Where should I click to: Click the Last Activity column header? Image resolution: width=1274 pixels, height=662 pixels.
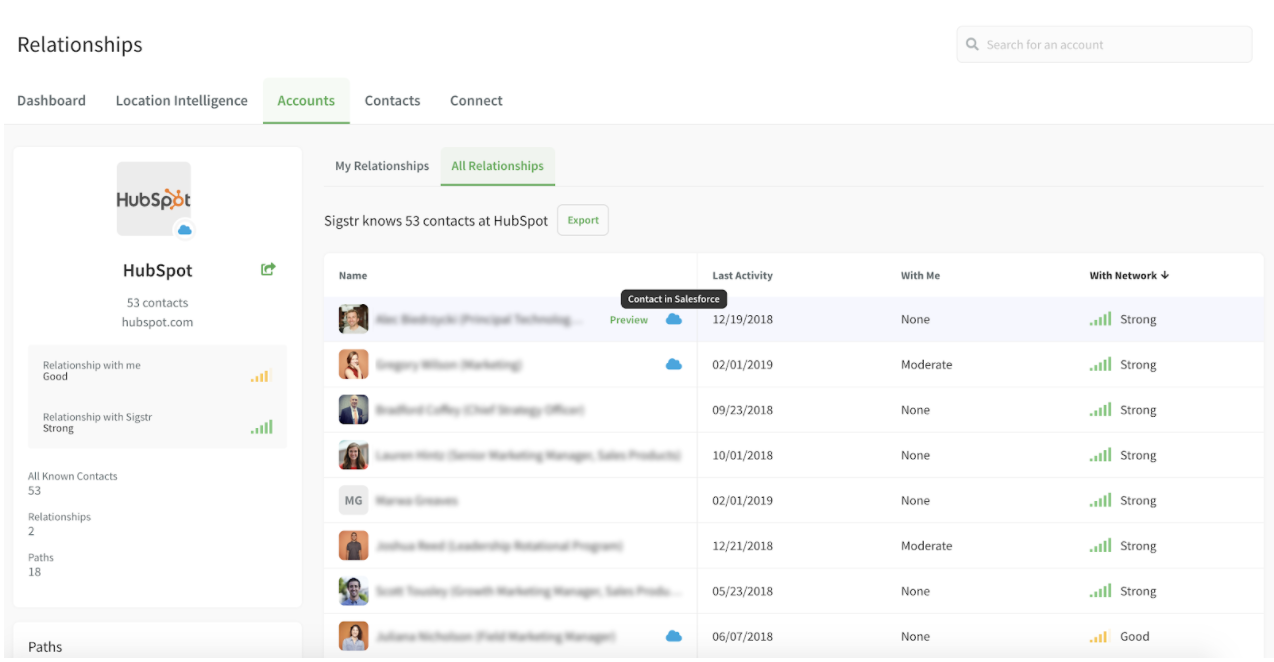[742, 275]
